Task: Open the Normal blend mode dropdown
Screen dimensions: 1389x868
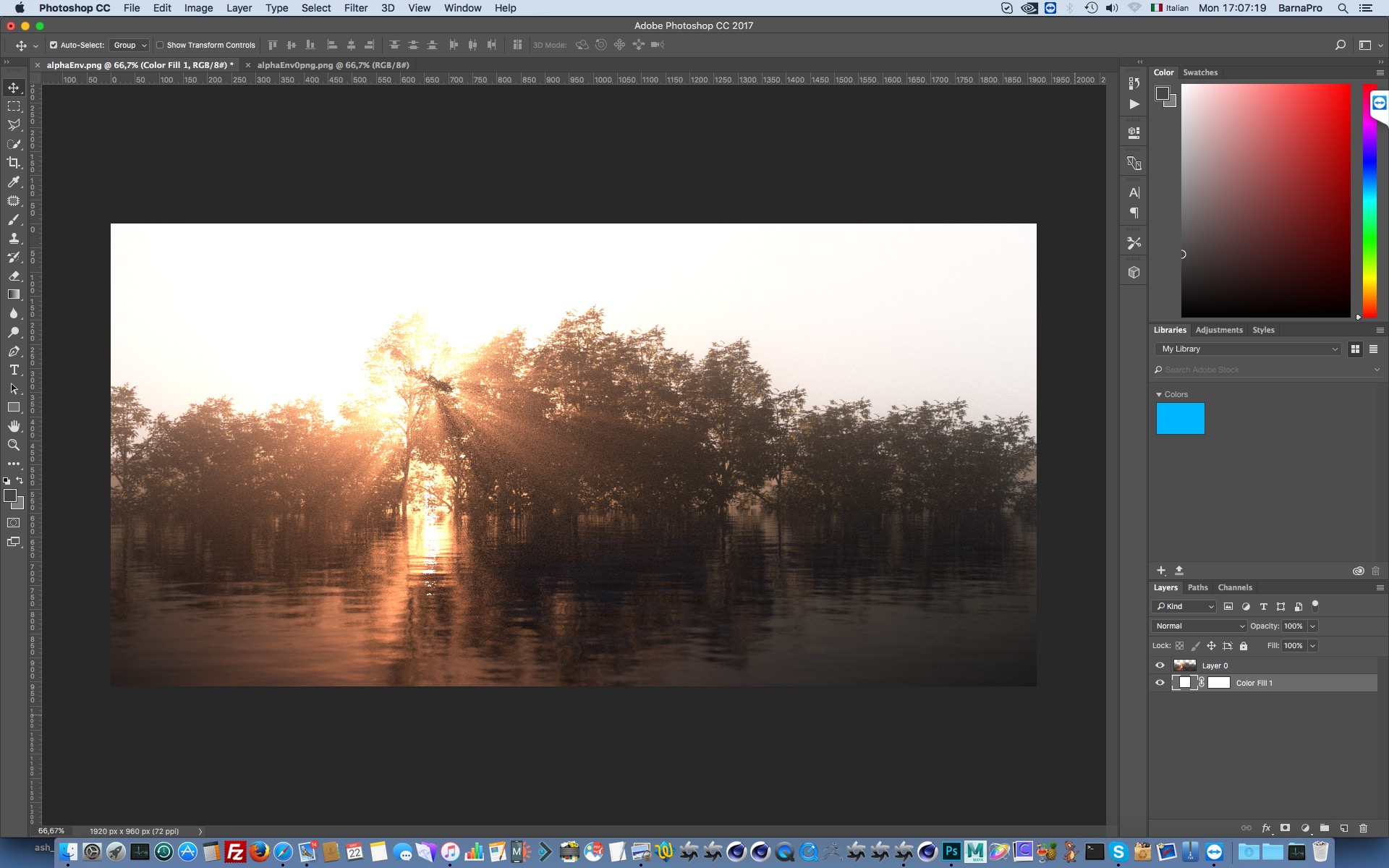Action: 1199,626
